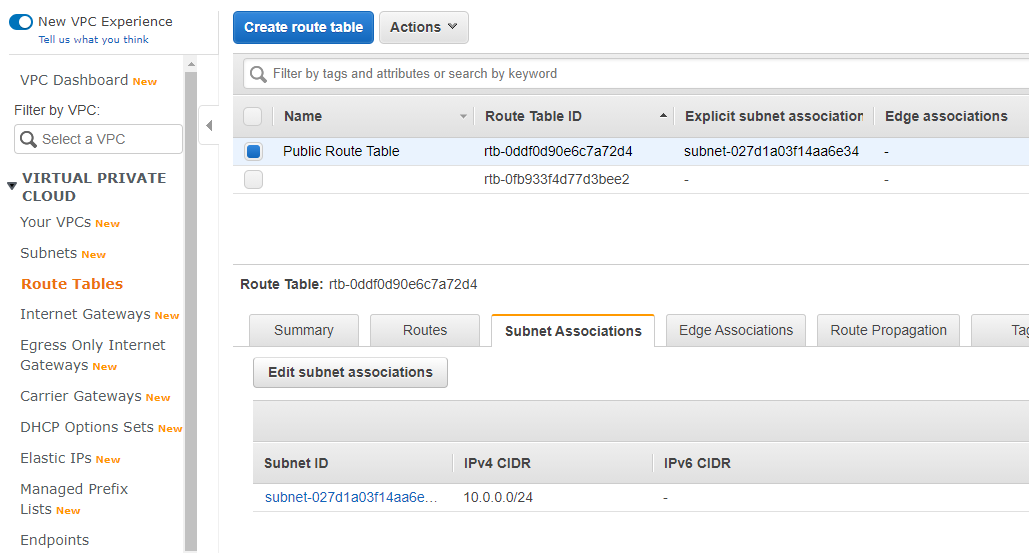The width and height of the screenshot is (1029, 553).
Task: Click Edit subnet associations button
Action: [350, 373]
